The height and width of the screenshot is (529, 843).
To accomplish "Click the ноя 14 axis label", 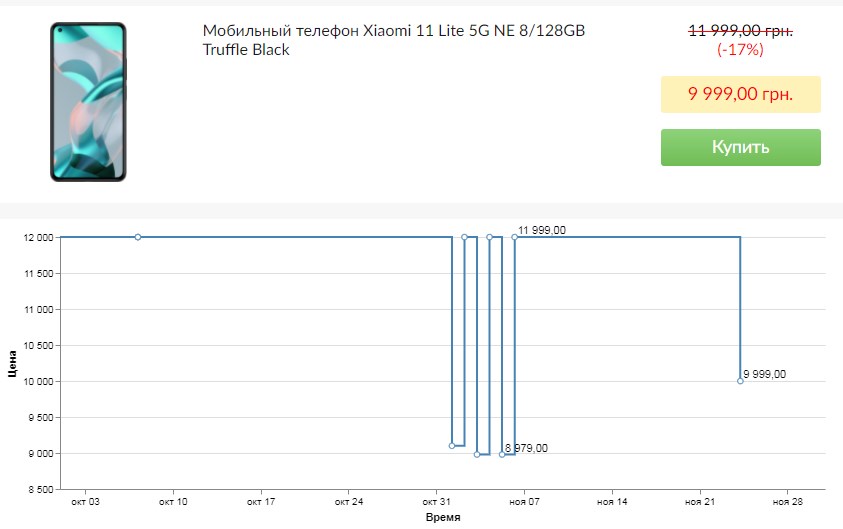I will coord(612,502).
